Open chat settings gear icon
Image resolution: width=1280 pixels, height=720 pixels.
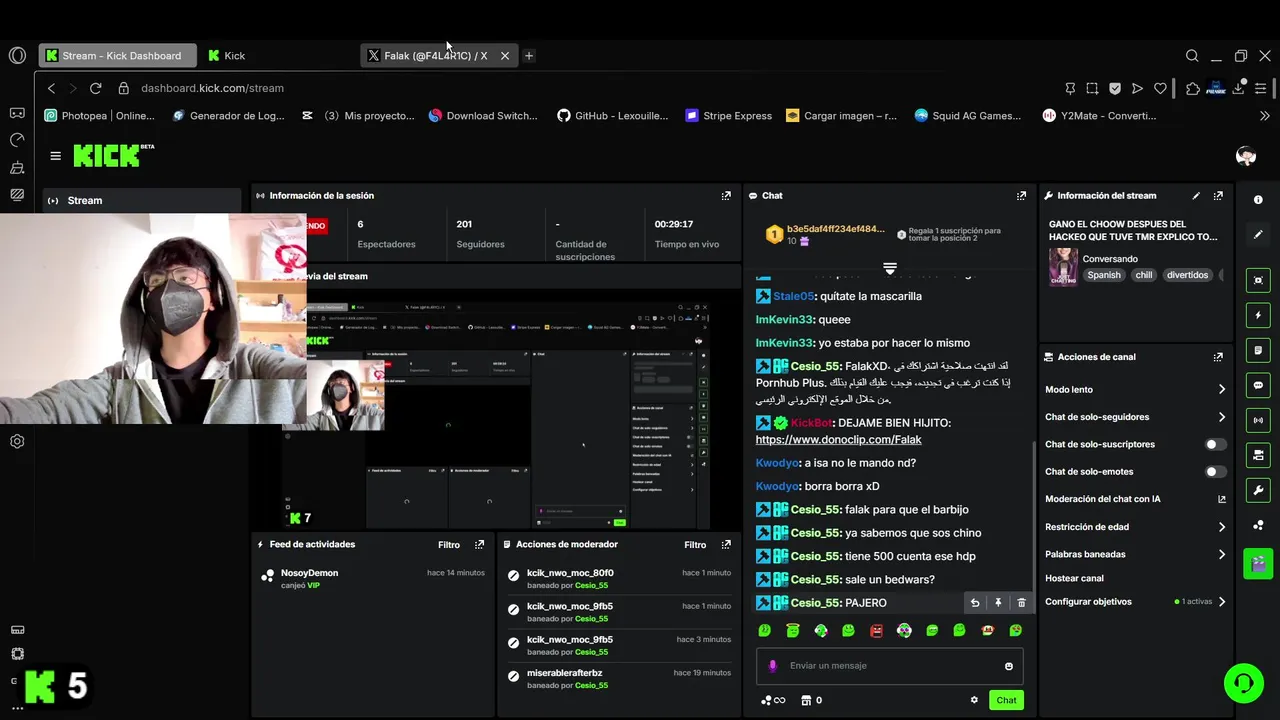click(x=974, y=700)
